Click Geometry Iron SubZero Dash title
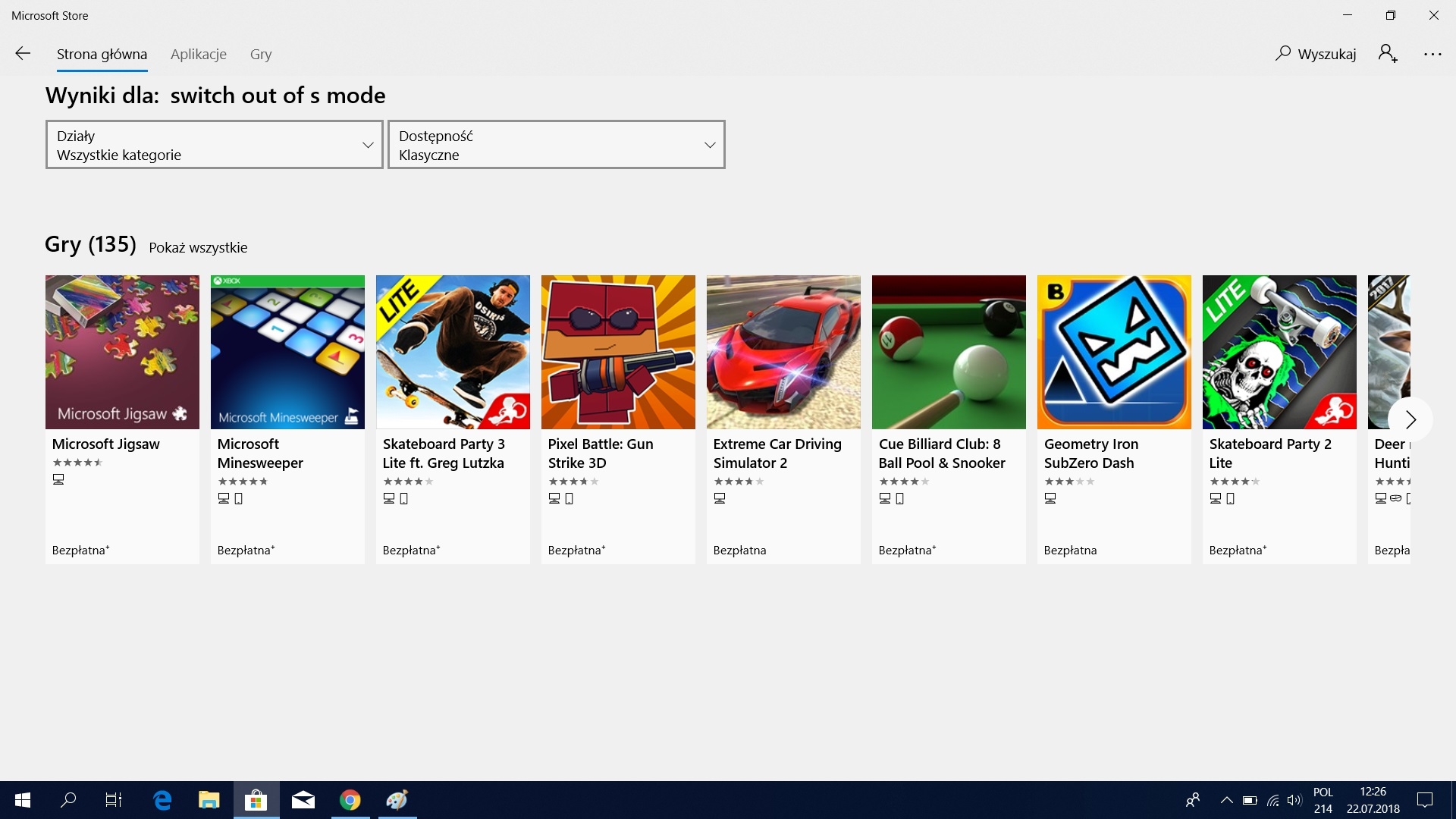This screenshot has height=819, width=1456. point(1091,453)
